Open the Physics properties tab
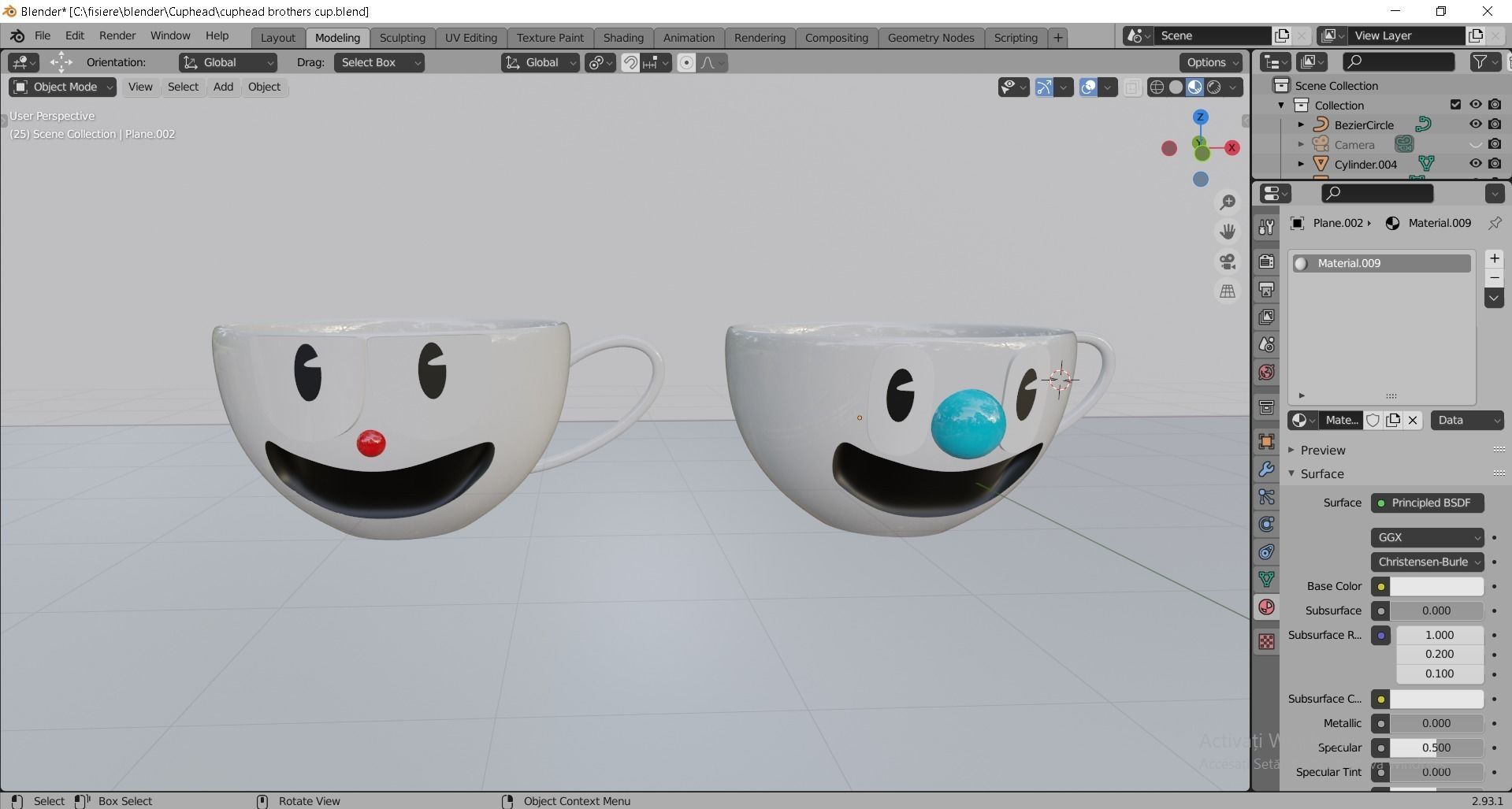This screenshot has width=1512, height=809. click(1266, 524)
